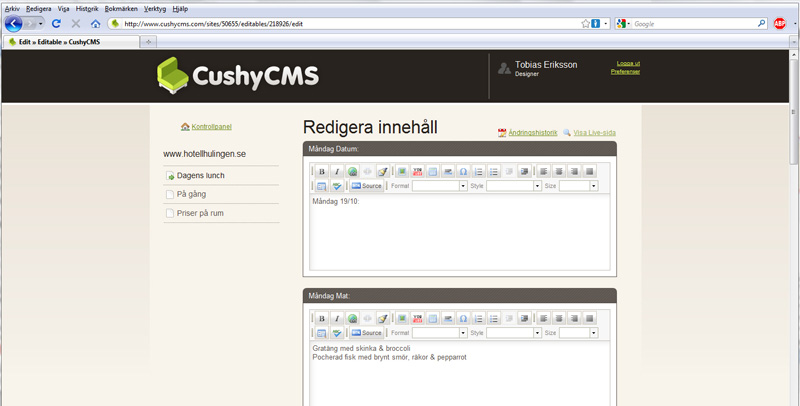Insert horizontal line in Måndag Datum editor

click(x=448, y=171)
